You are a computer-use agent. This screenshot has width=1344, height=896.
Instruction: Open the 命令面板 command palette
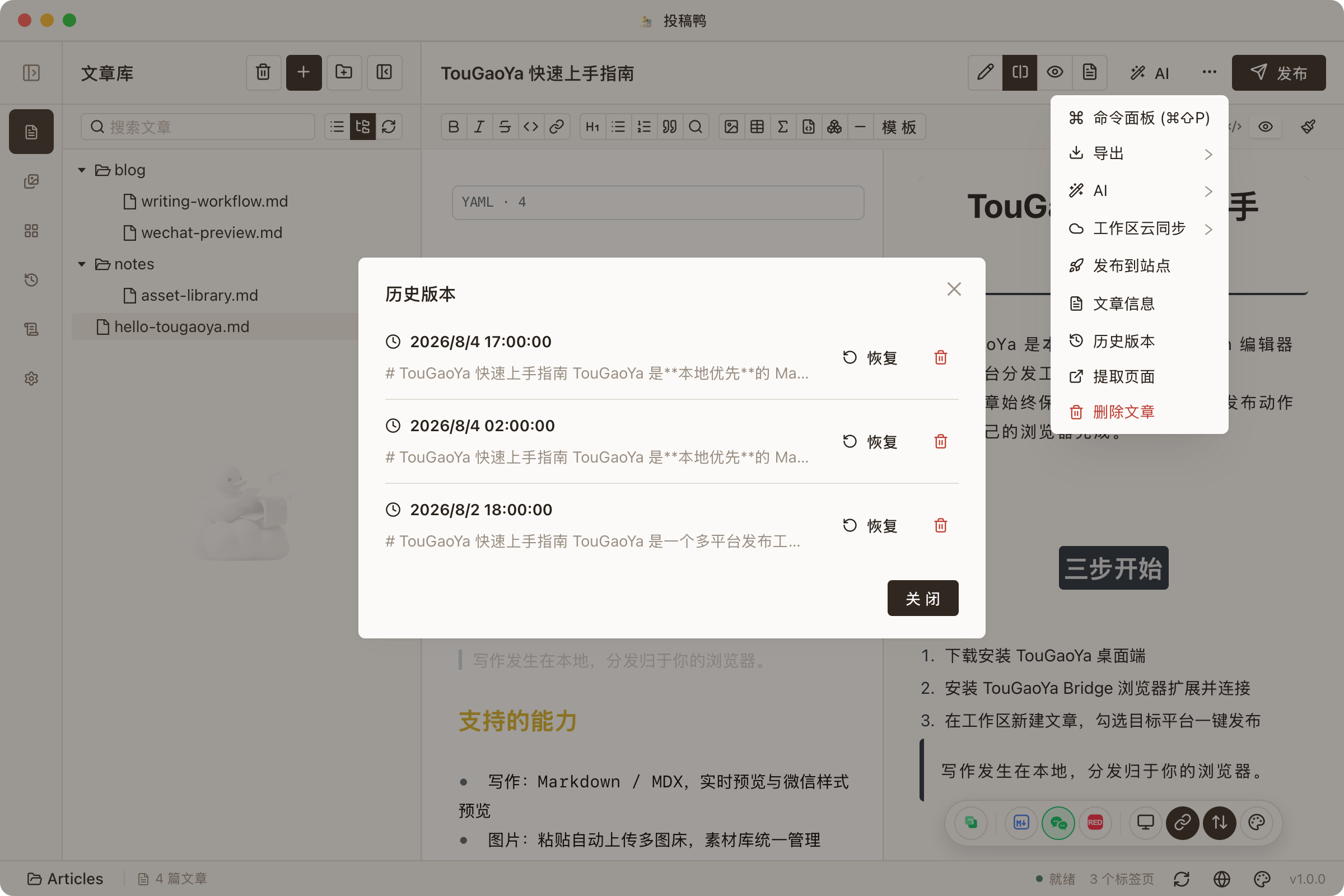coord(1140,118)
